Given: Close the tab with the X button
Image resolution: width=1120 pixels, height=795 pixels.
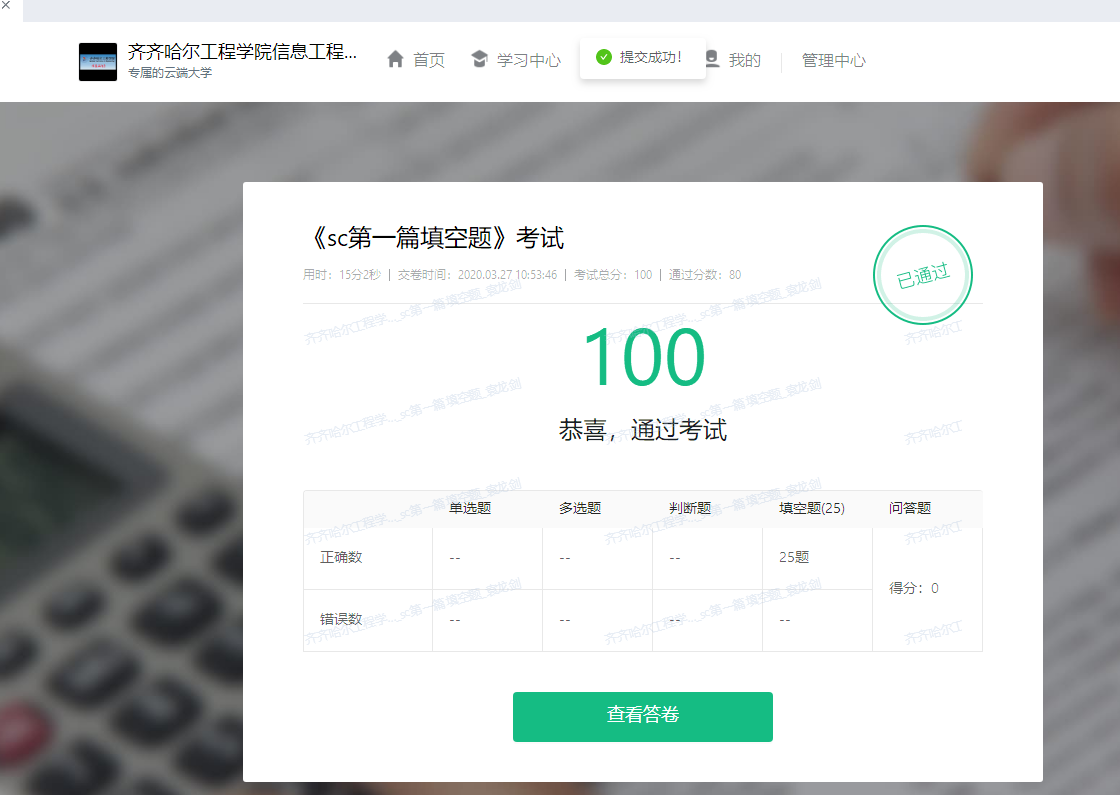Looking at the screenshot, I should point(6,6).
